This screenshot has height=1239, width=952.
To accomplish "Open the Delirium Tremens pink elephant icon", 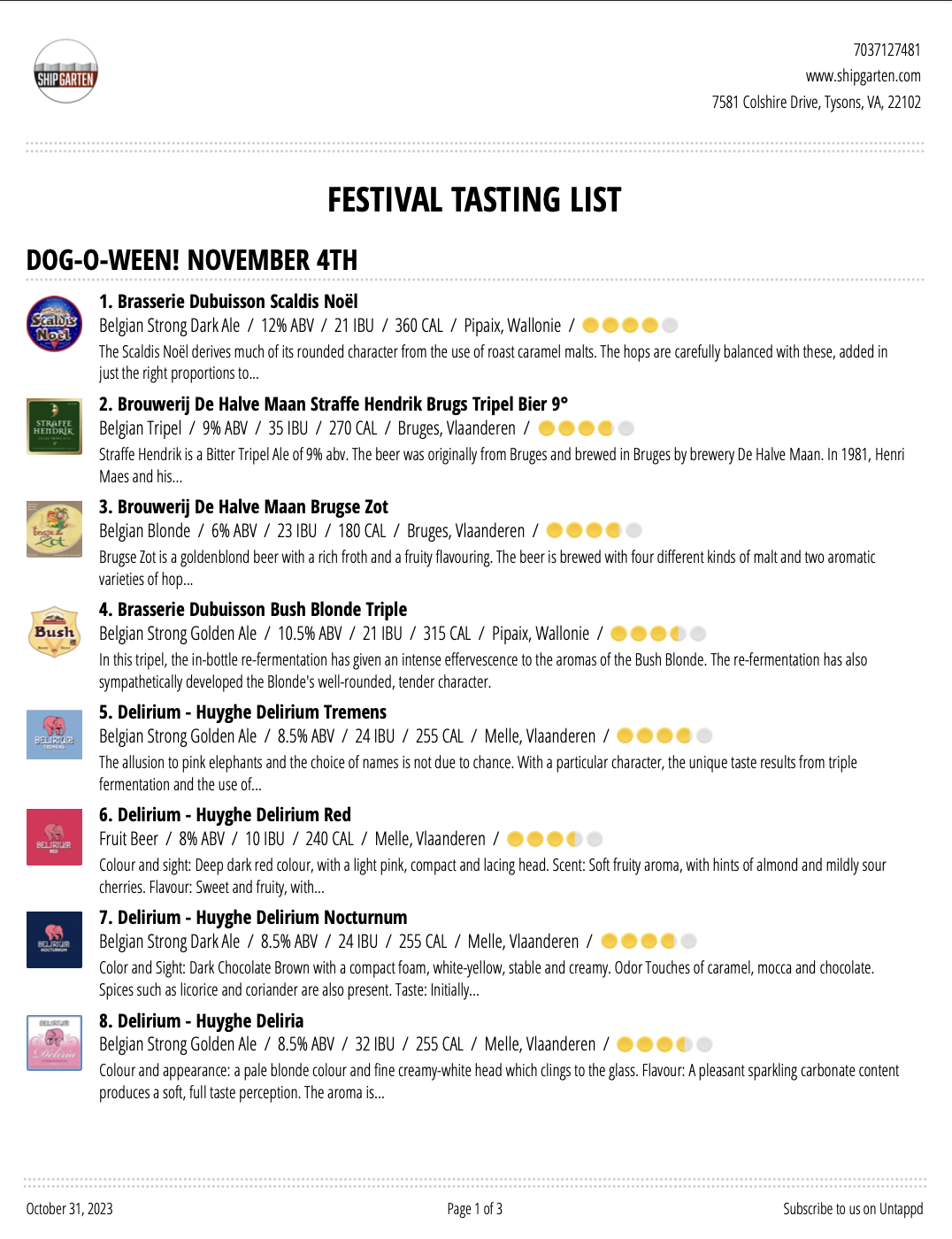I will [x=54, y=735].
